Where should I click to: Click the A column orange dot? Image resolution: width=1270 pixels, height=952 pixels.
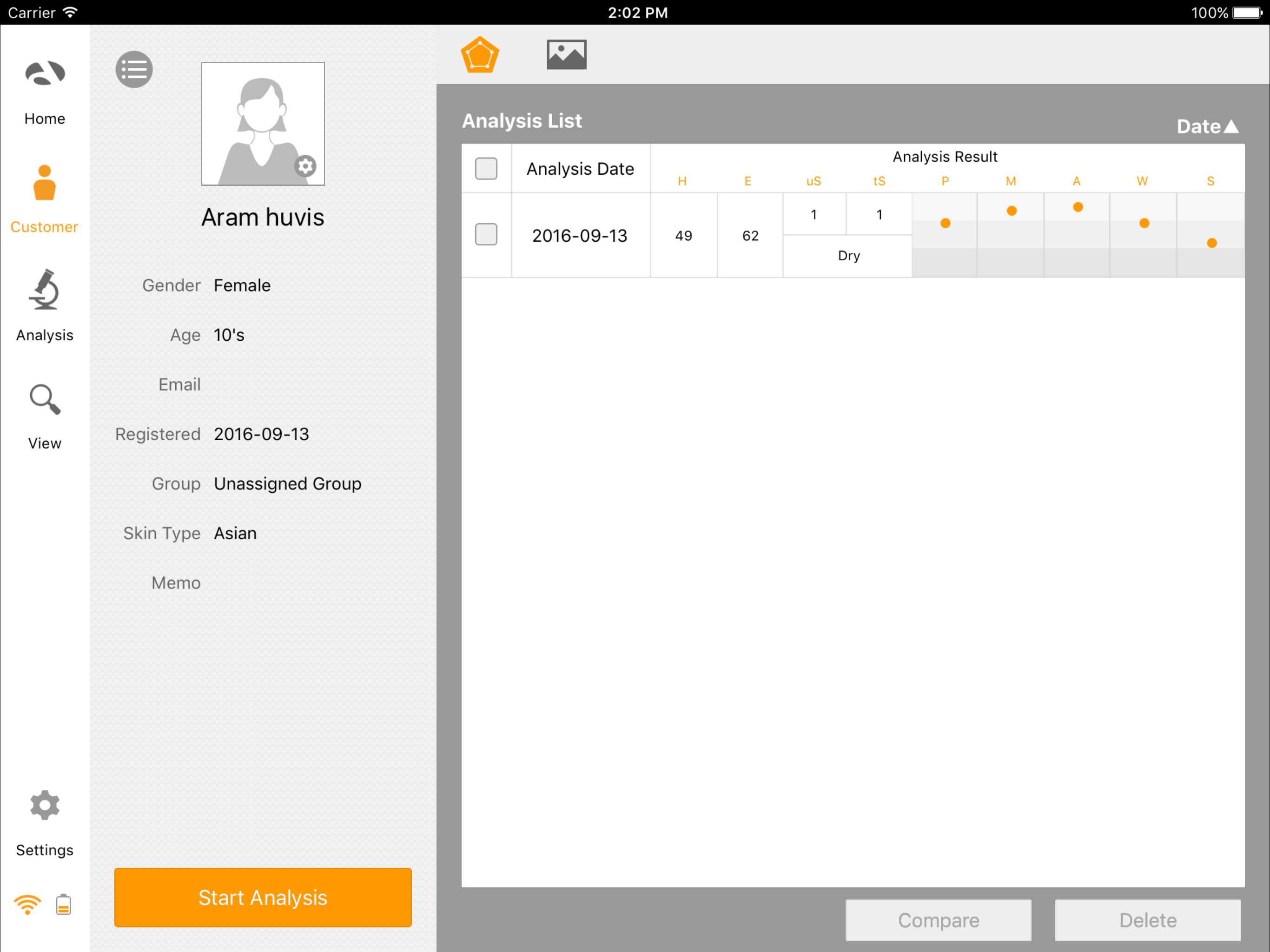pyautogui.click(x=1078, y=207)
